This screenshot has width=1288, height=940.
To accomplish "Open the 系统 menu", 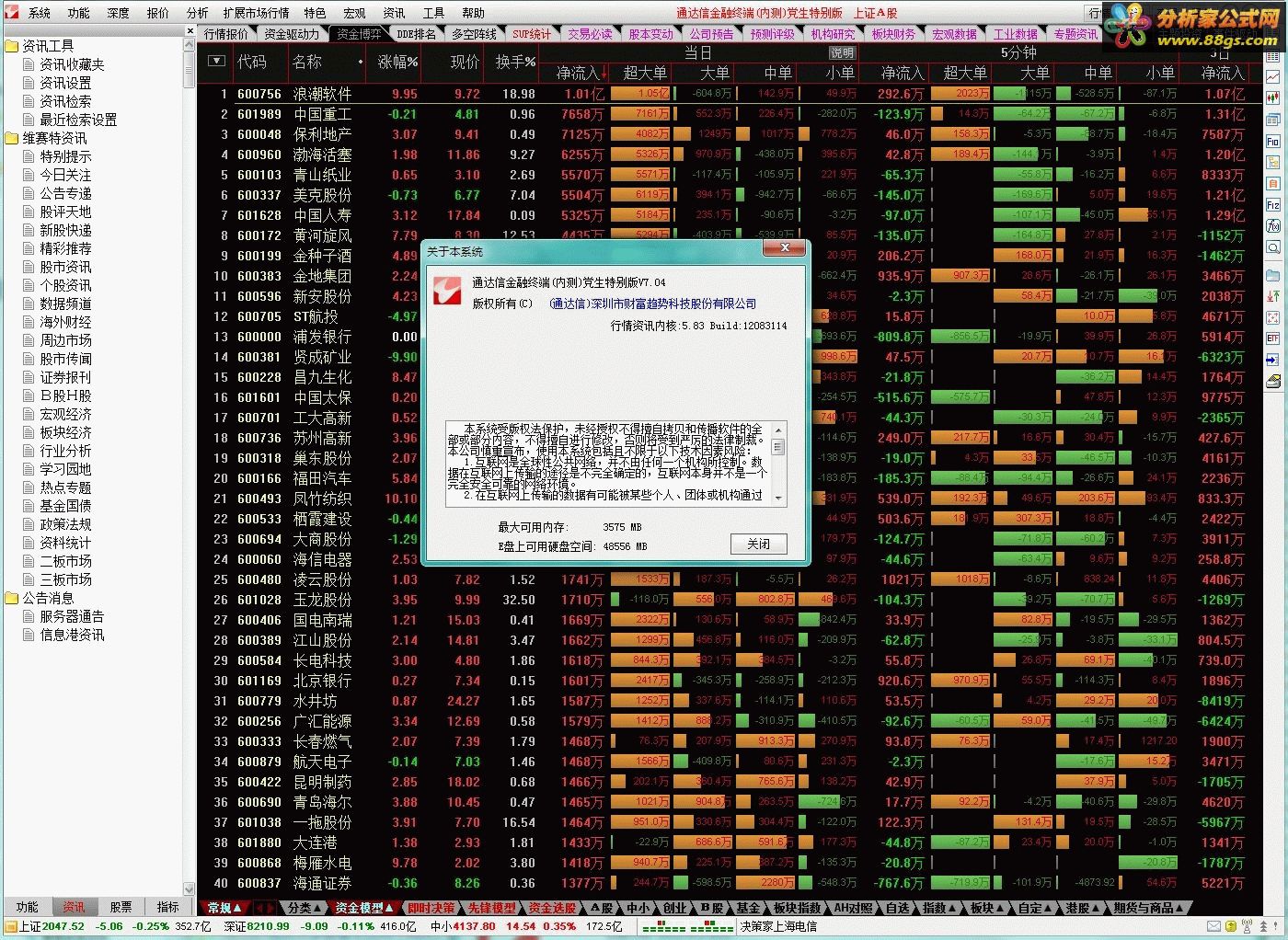I will pos(40,13).
